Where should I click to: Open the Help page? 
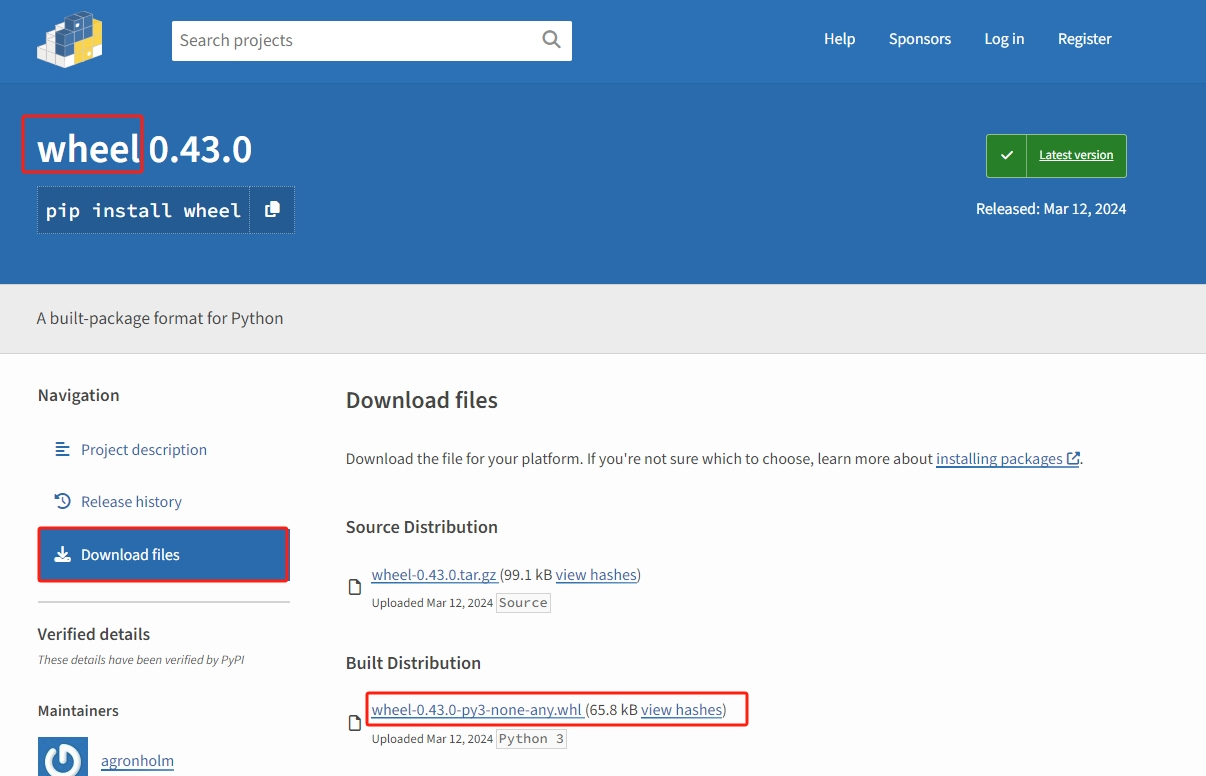point(839,39)
